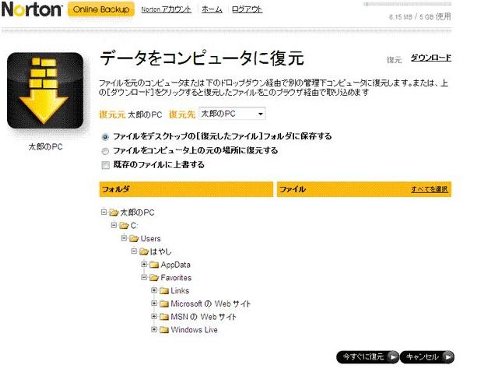Select the C: tree label
The width and height of the screenshot is (480, 368).
pyautogui.click(x=134, y=226)
